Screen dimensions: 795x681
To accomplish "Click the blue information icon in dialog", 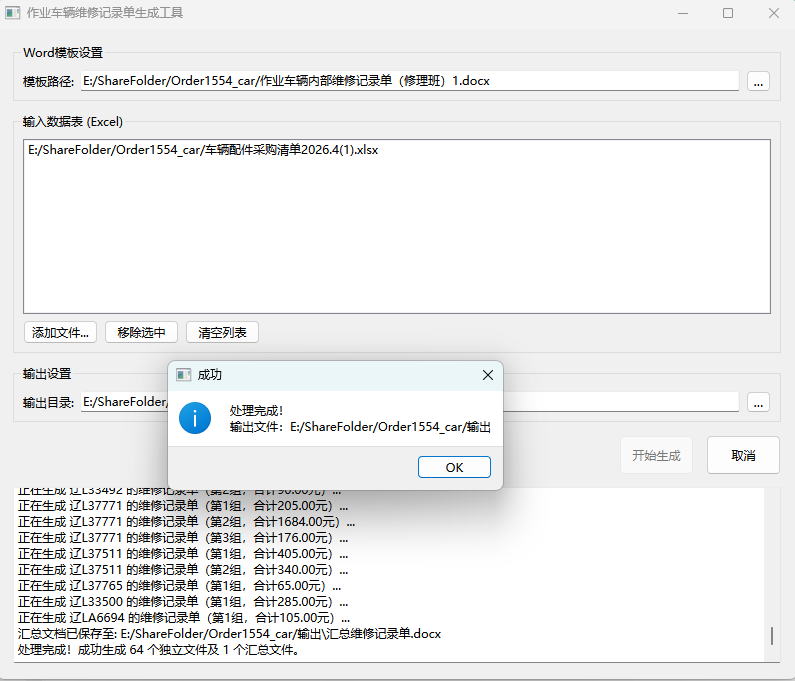I will (x=195, y=418).
